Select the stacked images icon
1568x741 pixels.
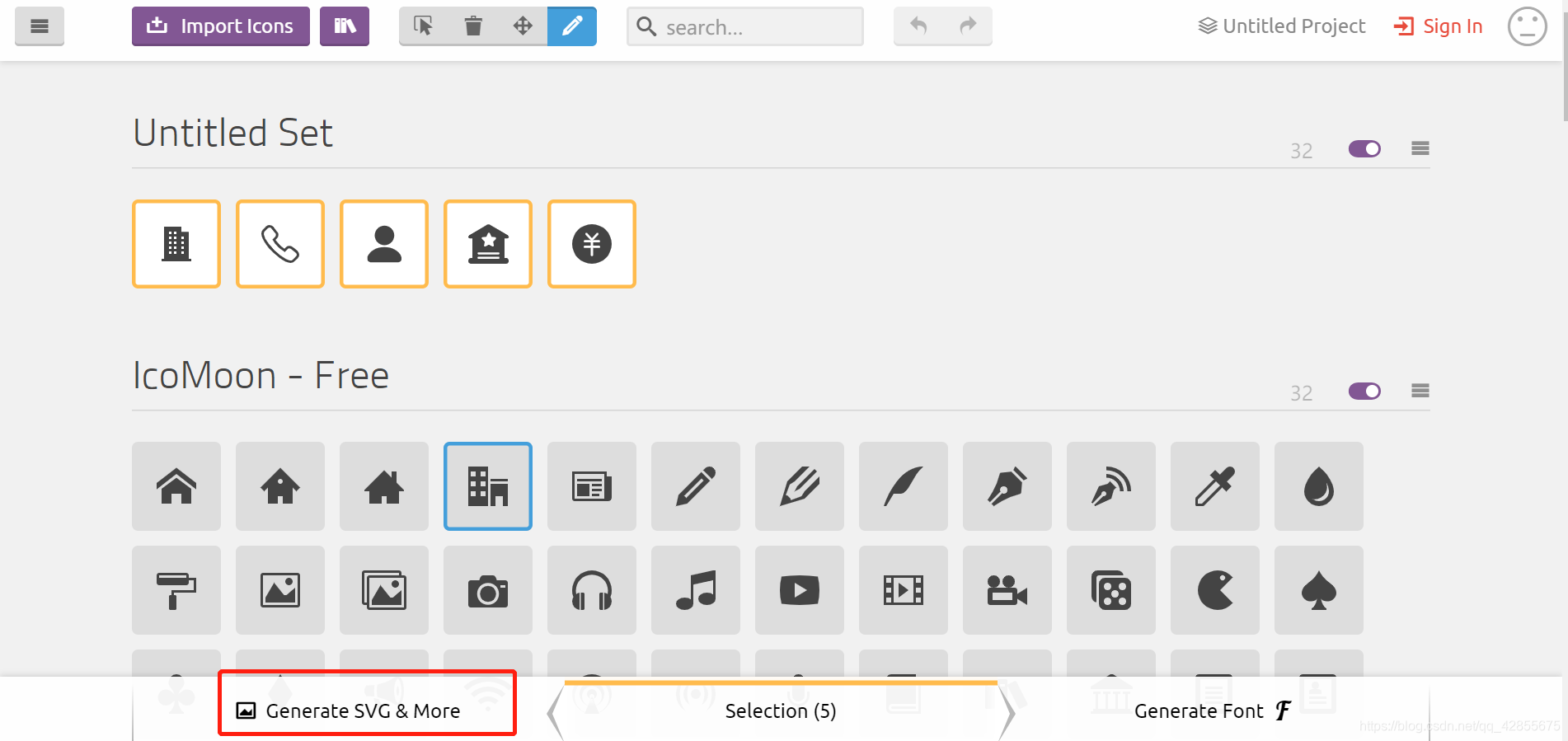pos(384,590)
